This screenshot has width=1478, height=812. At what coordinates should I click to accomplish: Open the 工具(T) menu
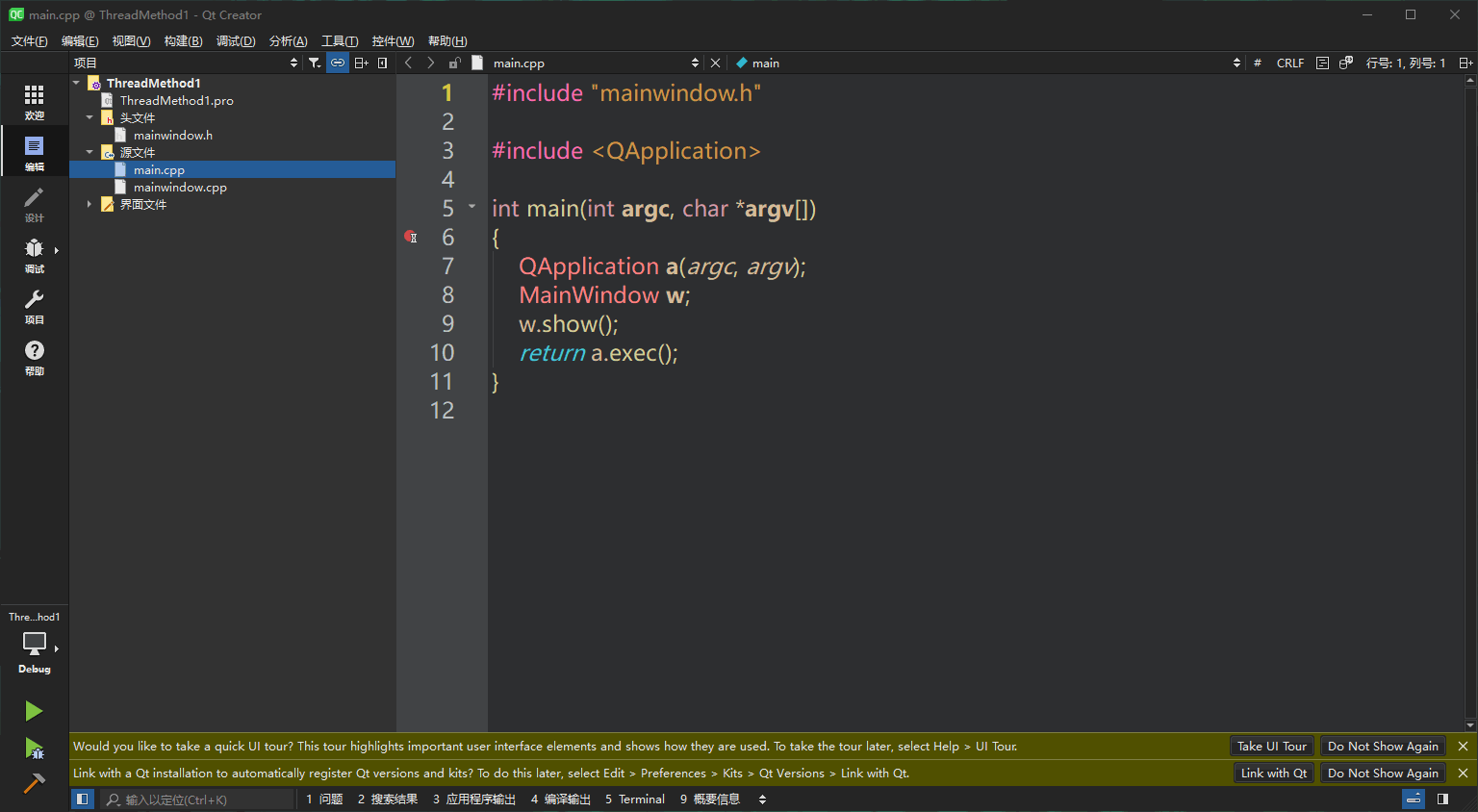coord(339,40)
